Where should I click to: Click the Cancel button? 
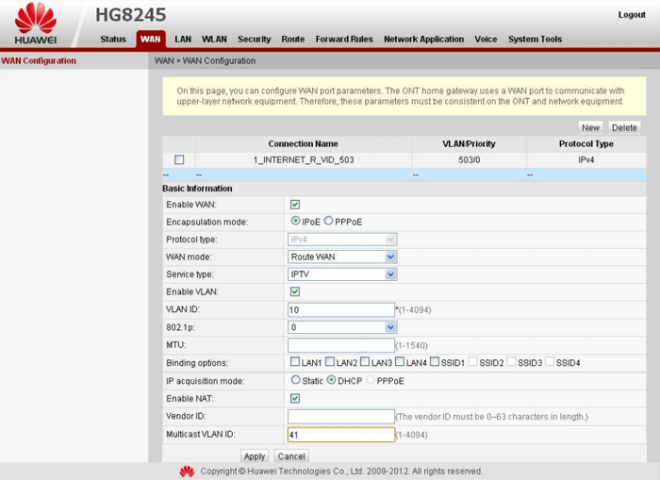pyautogui.click(x=291, y=456)
